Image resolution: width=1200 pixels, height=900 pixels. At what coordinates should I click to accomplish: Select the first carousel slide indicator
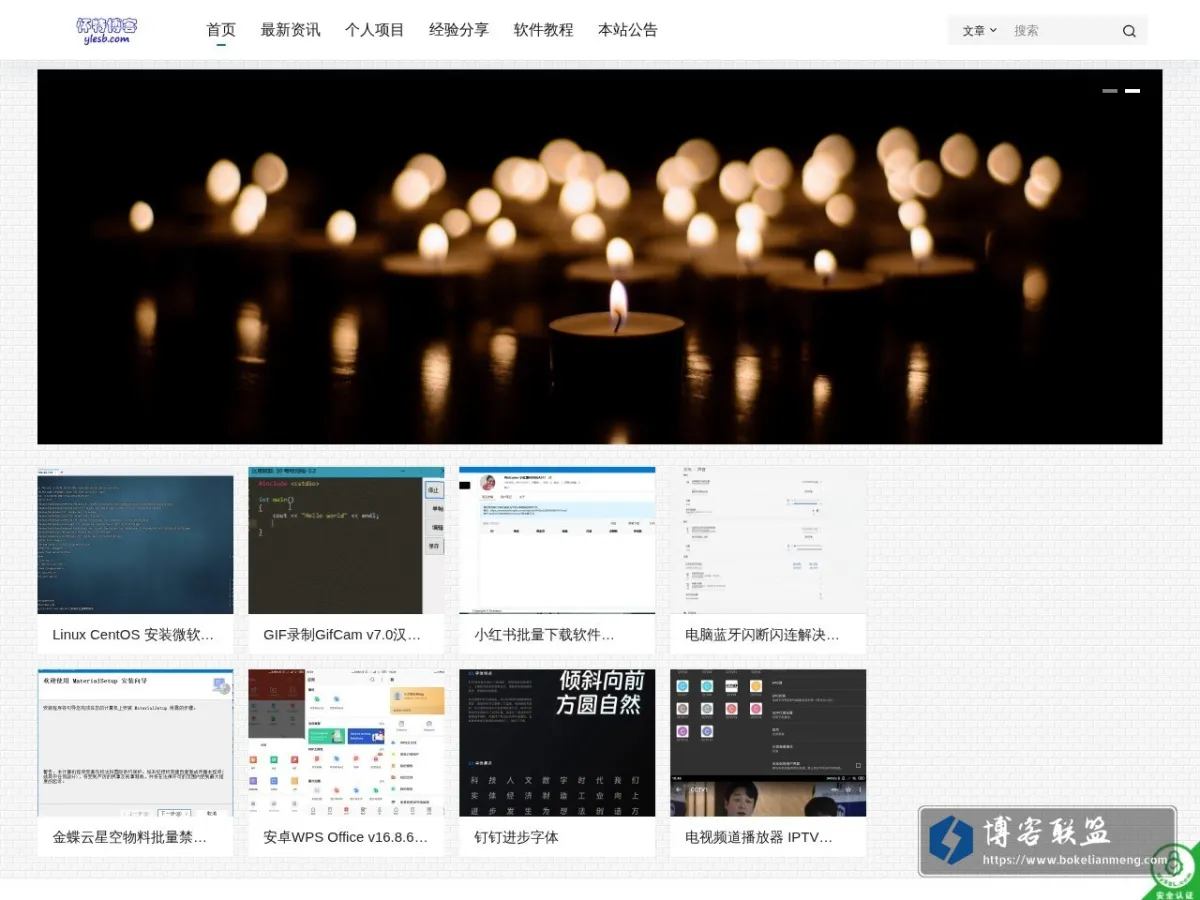click(1110, 91)
